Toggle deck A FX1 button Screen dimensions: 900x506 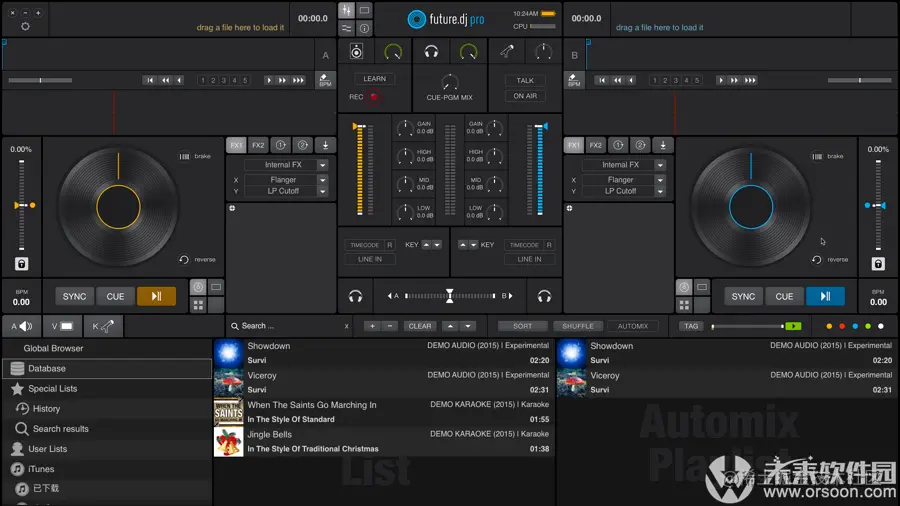tap(236, 145)
